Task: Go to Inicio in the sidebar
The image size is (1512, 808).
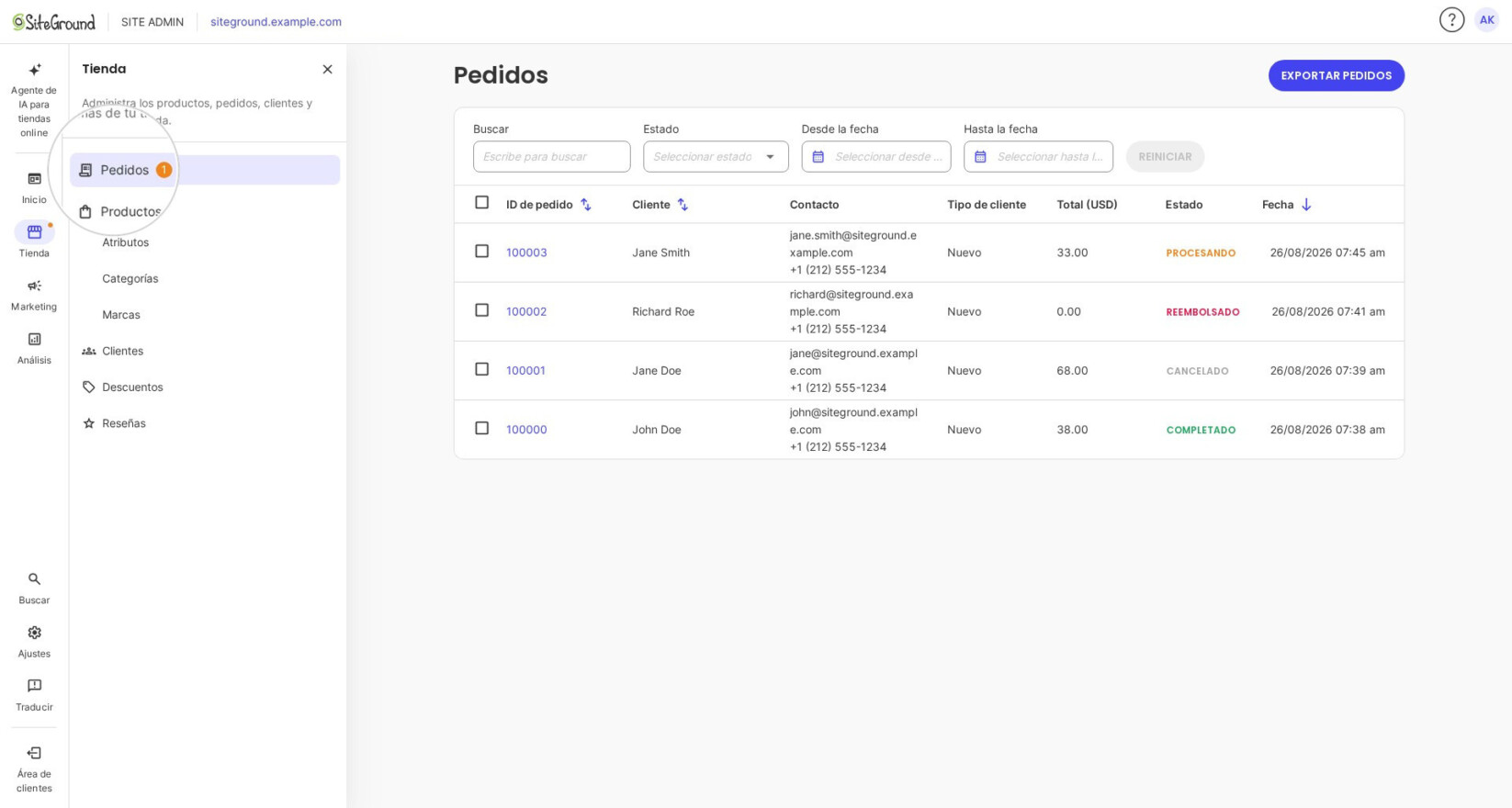Action: pos(34,187)
